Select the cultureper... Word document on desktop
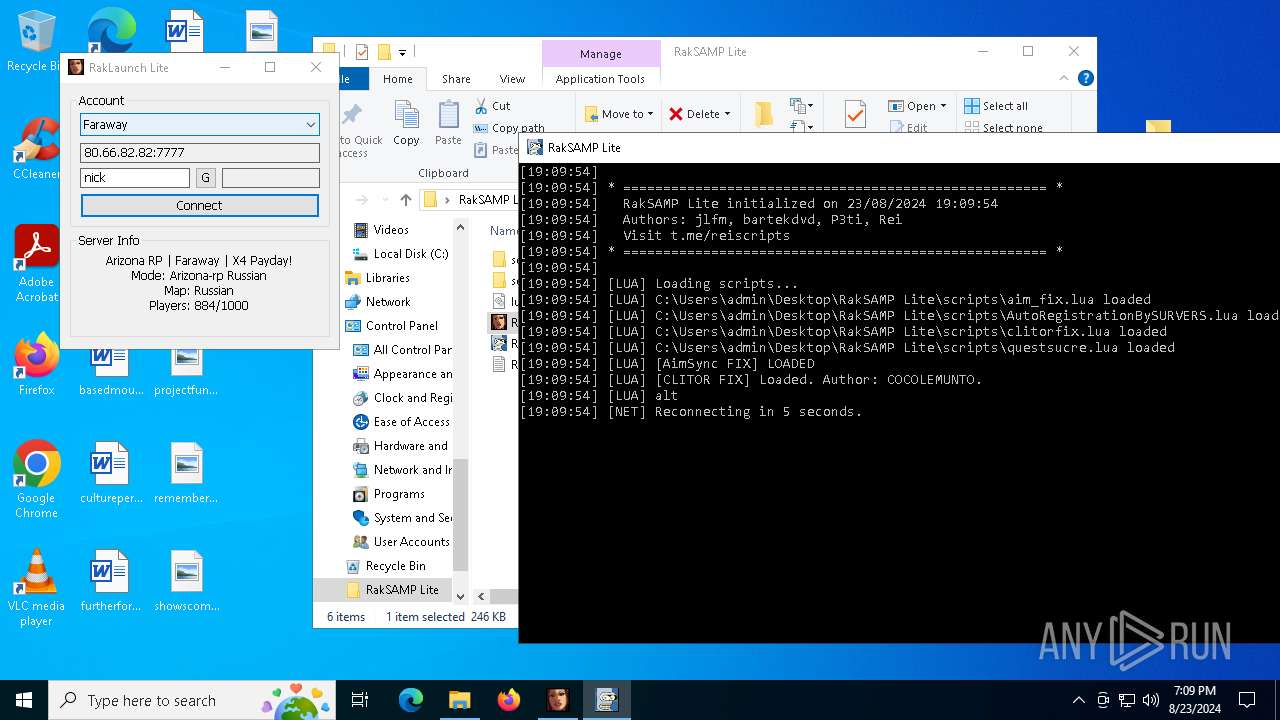Screen dimensions: 1280x720 point(110,473)
